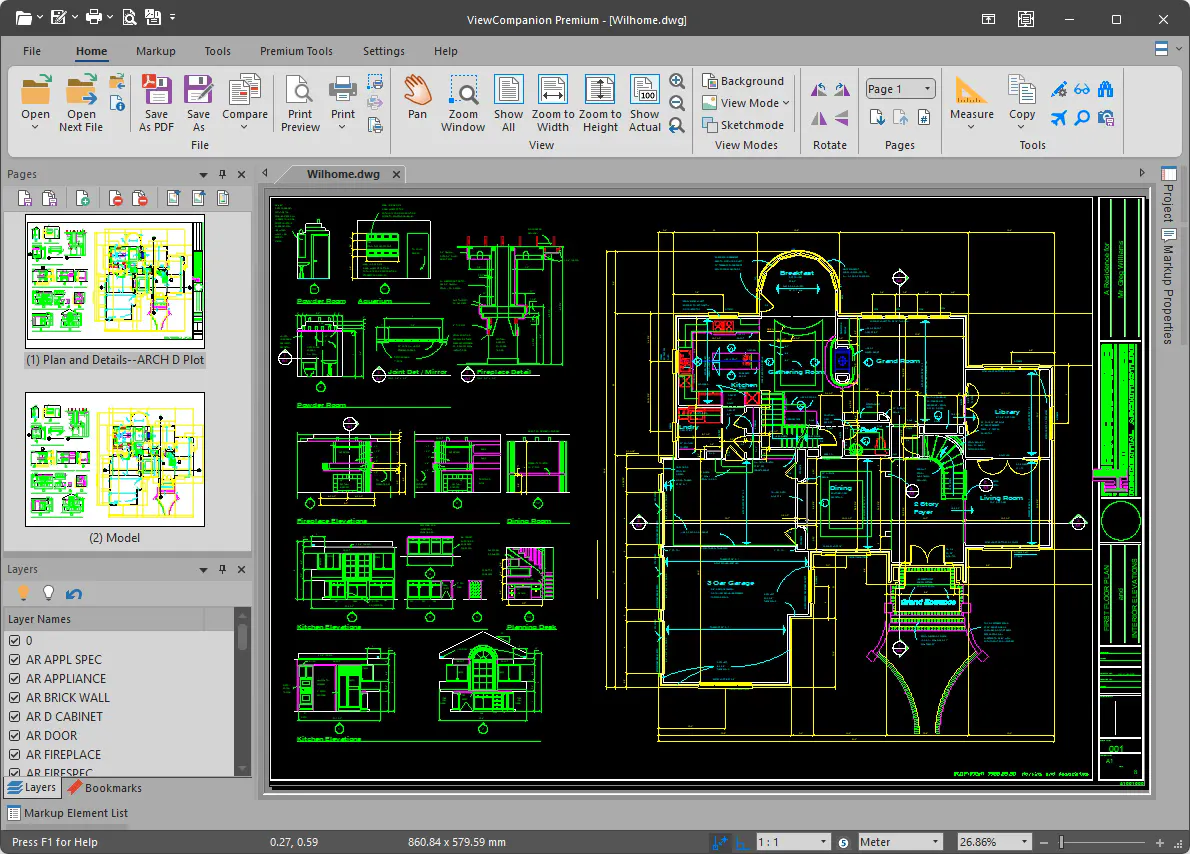Click the Show Actual size icon
This screenshot has height=854, width=1190.
tap(644, 103)
